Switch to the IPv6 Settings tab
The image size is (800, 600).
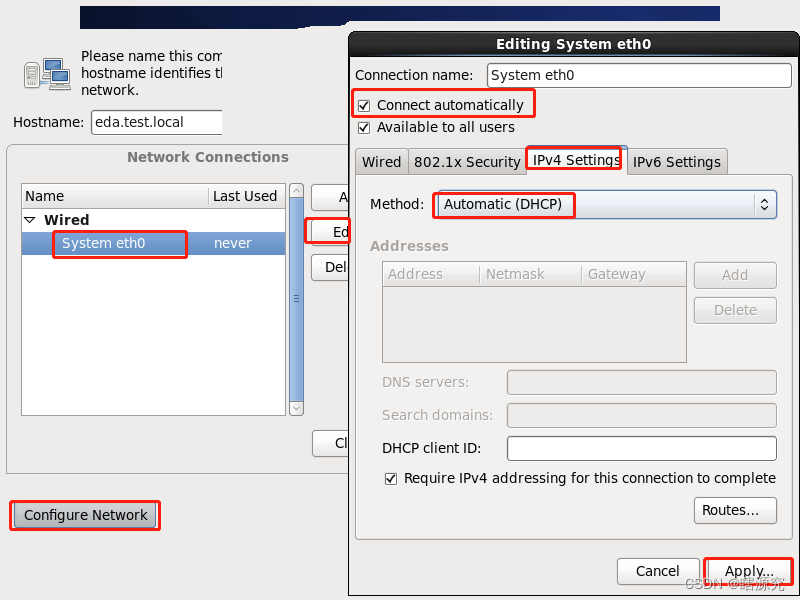point(677,161)
